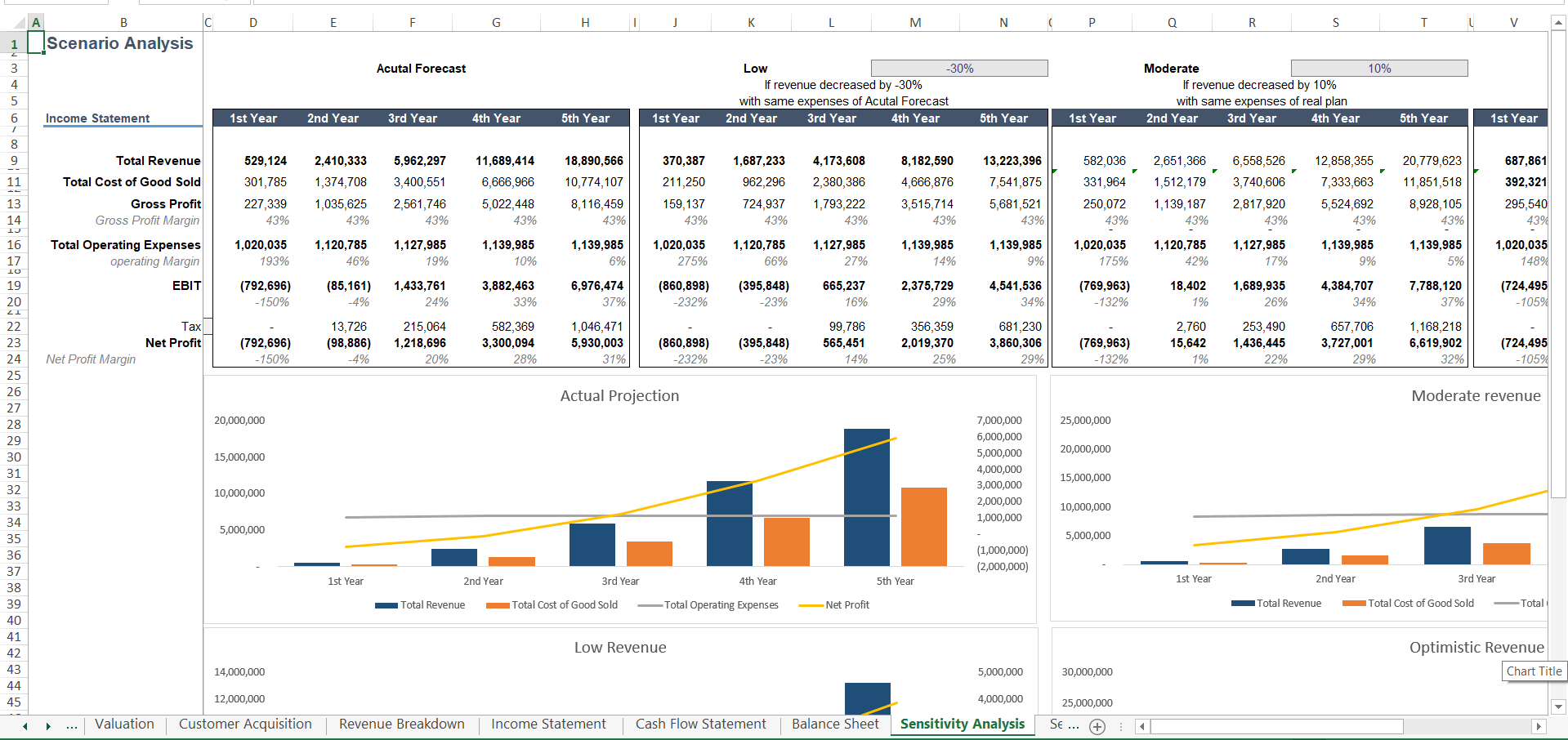
Task: Select row 9 header
Action: (14, 161)
